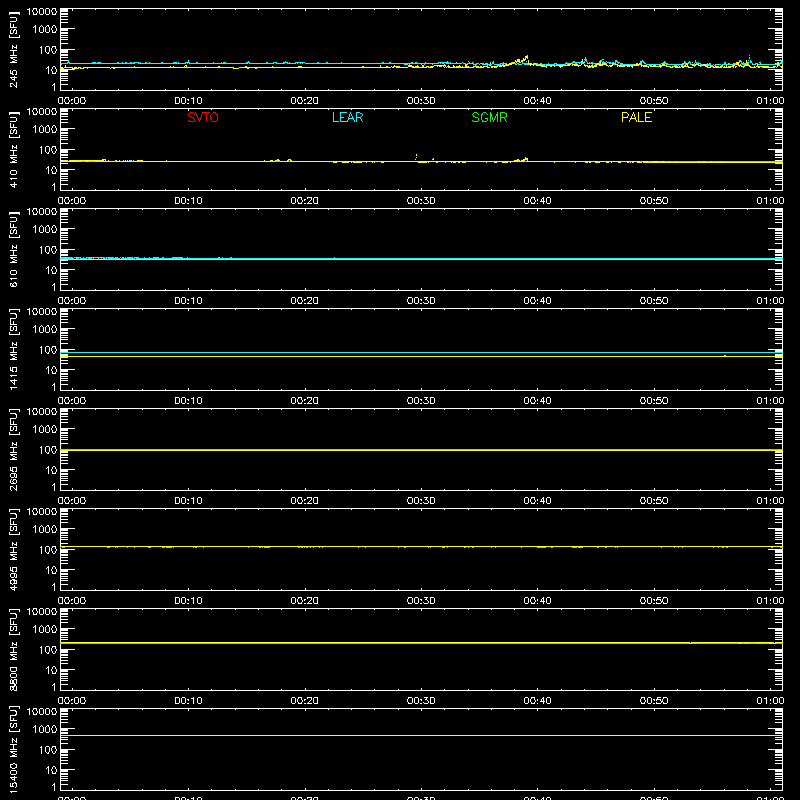Click the cyan LEAR station legend label
Image resolution: width=800 pixels, height=800 pixels.
(347, 117)
